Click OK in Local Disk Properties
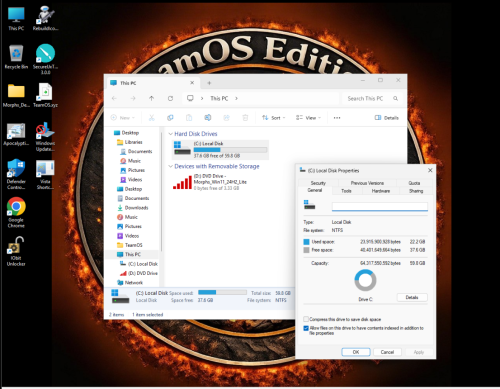Image resolution: width=500 pixels, height=389 pixels. (356, 352)
